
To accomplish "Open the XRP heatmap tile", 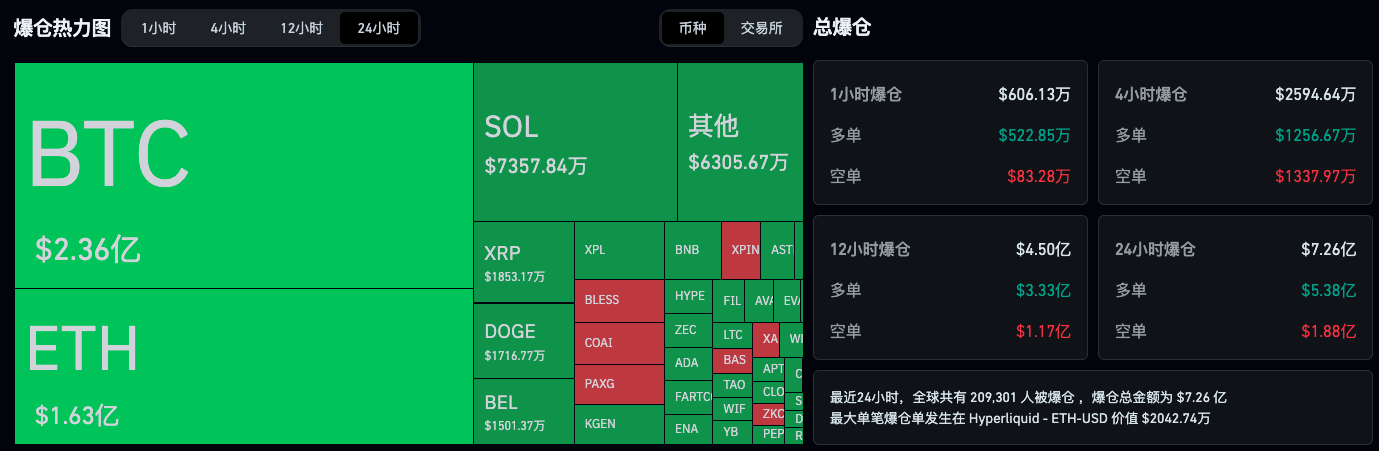I will (x=523, y=262).
